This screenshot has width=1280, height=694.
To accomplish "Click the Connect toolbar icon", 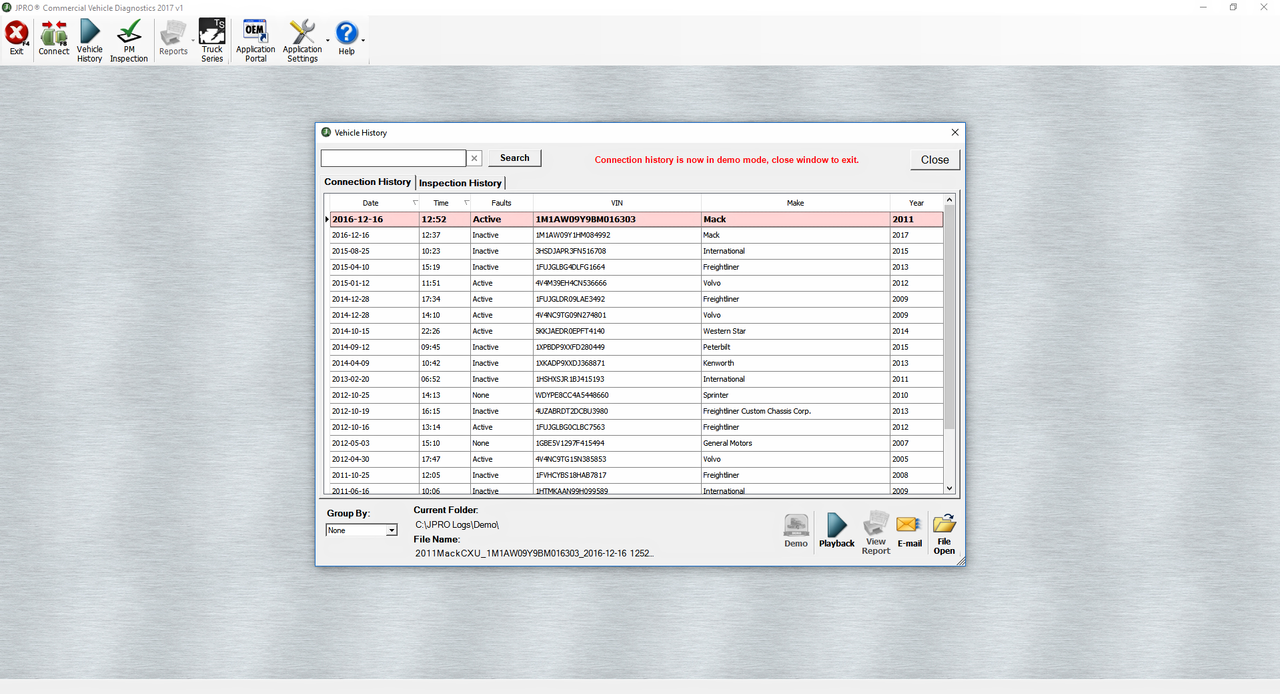I will pyautogui.click(x=54, y=38).
